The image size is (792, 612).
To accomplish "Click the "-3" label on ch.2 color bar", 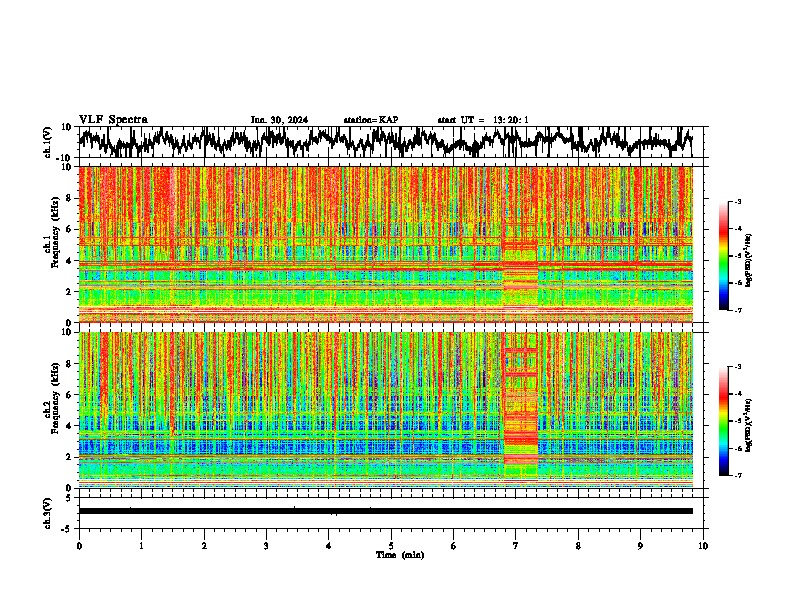I will 738,367.
